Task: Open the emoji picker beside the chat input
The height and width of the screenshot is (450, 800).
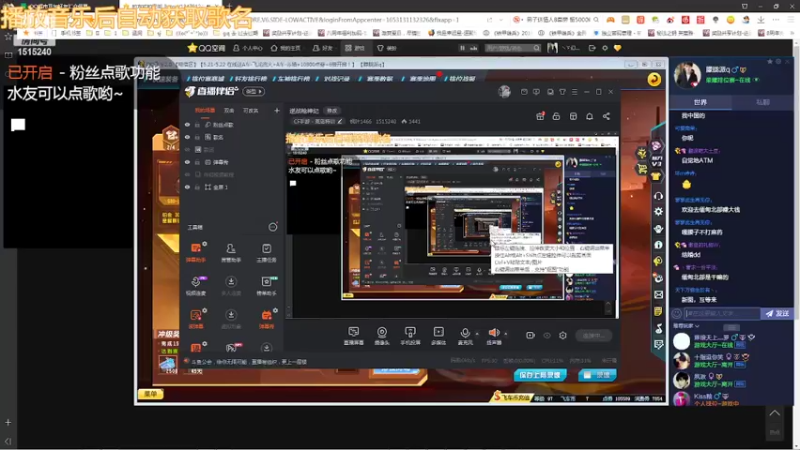Action: 677,314
